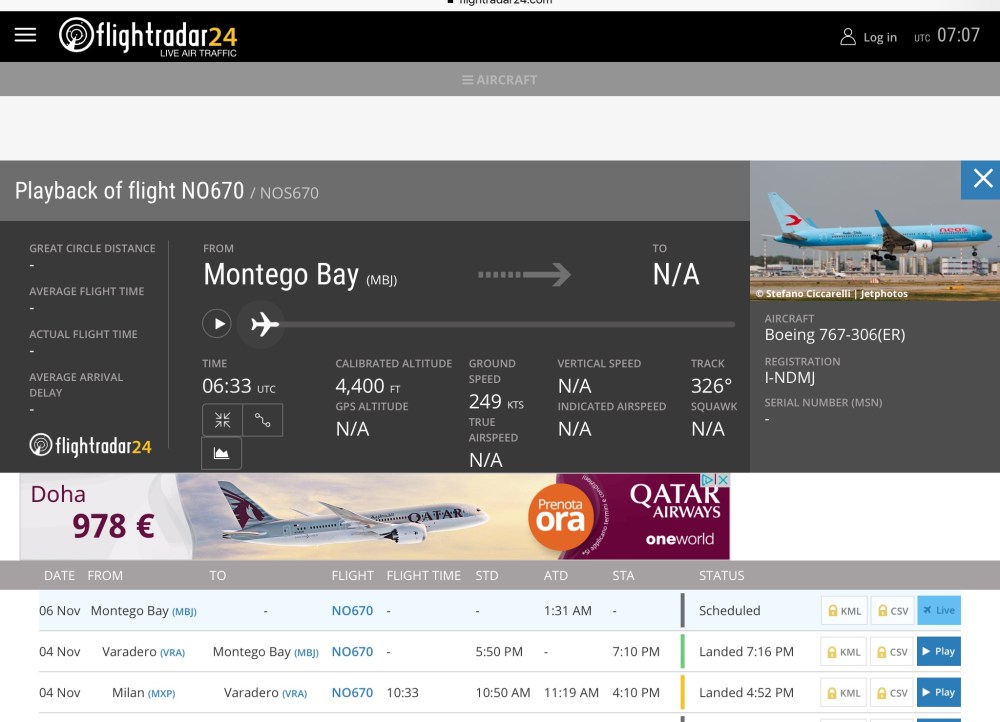Play the 04 Nov Varadero flight
This screenshot has width=1000, height=722.
click(939, 651)
